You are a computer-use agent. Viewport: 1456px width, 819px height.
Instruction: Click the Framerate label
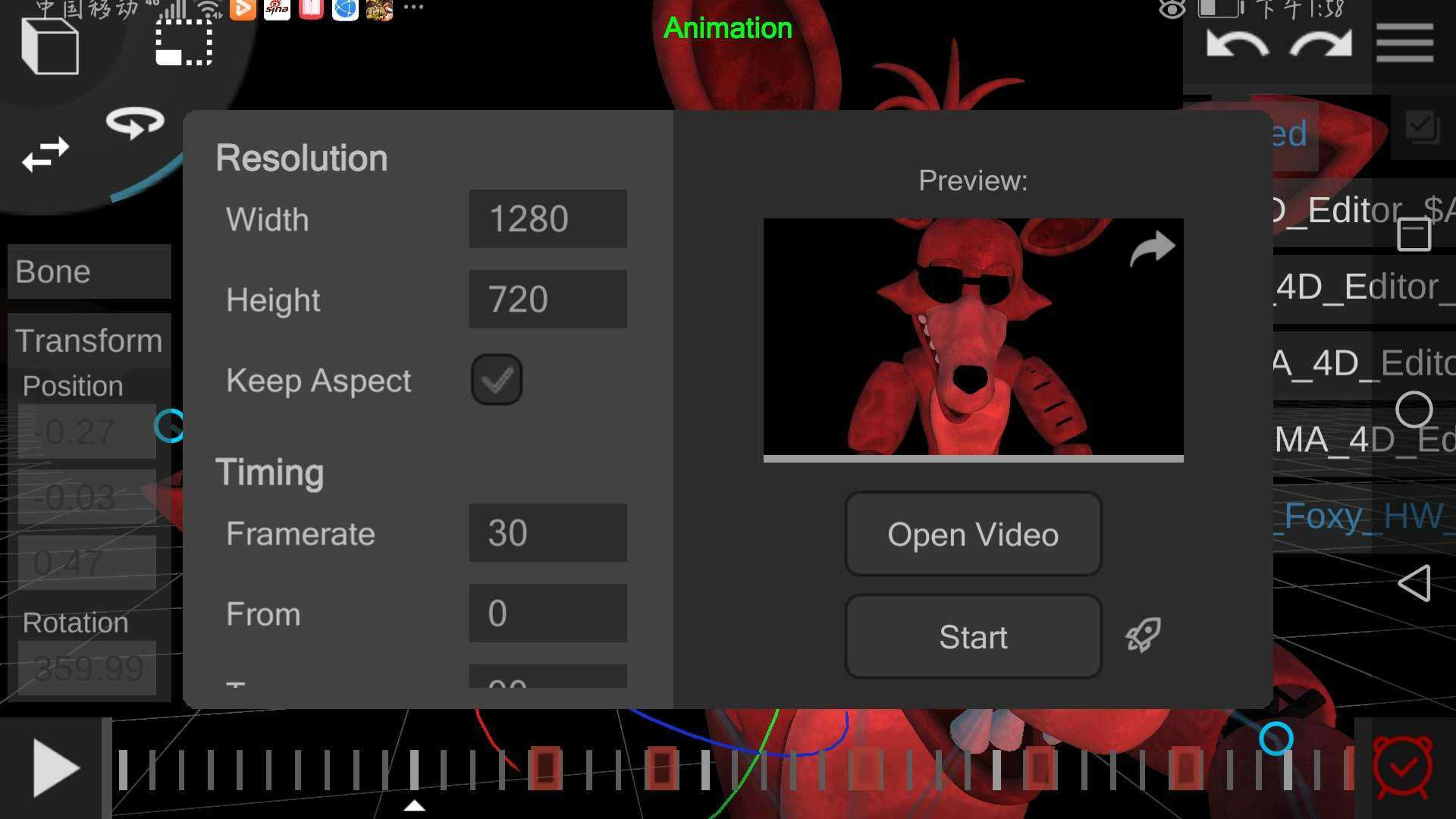pyautogui.click(x=300, y=534)
